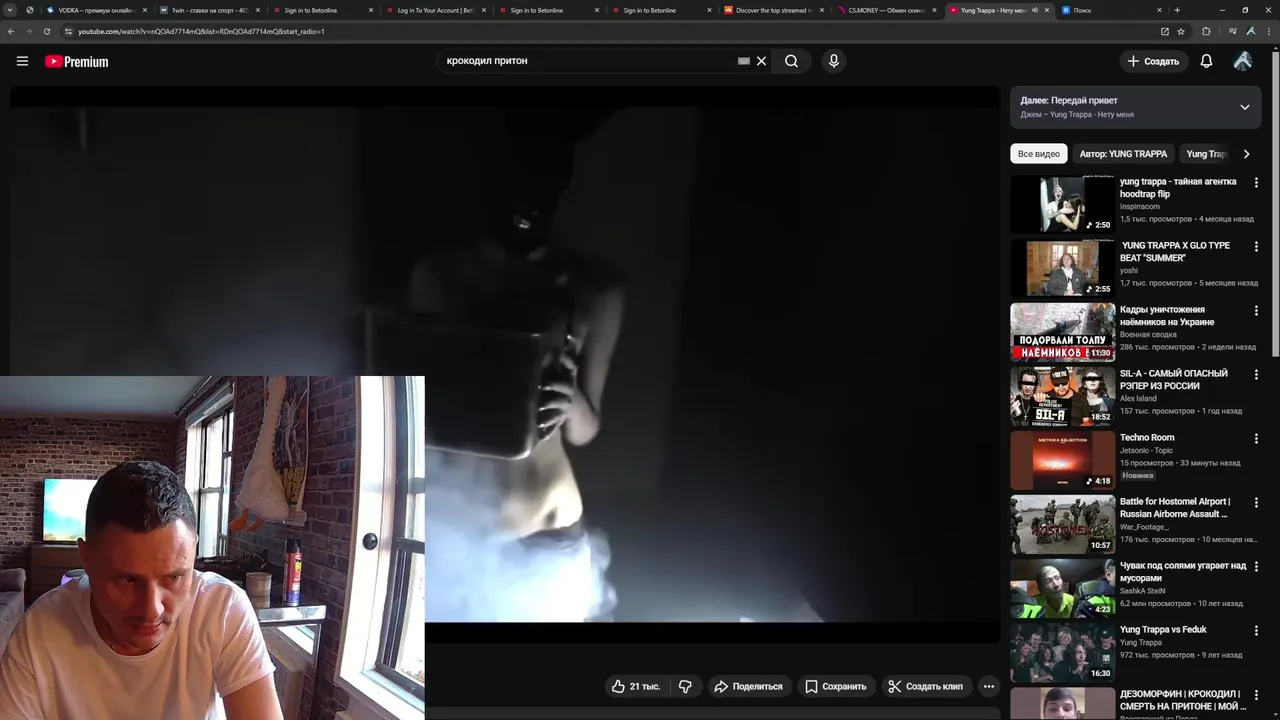The width and height of the screenshot is (1280, 720).
Task: Open options for yung trappa тайная агентка video
Action: click(x=1256, y=183)
